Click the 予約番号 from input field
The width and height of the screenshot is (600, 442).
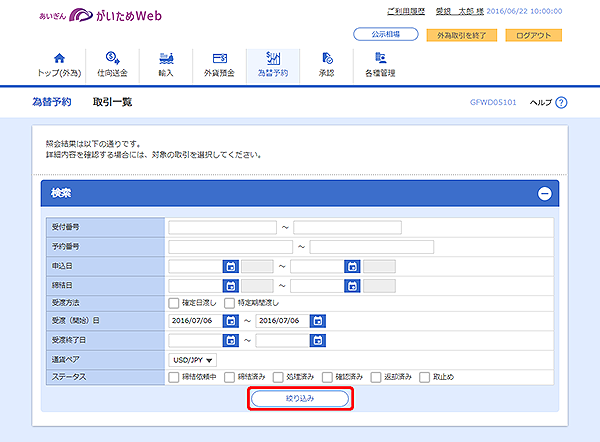point(230,247)
